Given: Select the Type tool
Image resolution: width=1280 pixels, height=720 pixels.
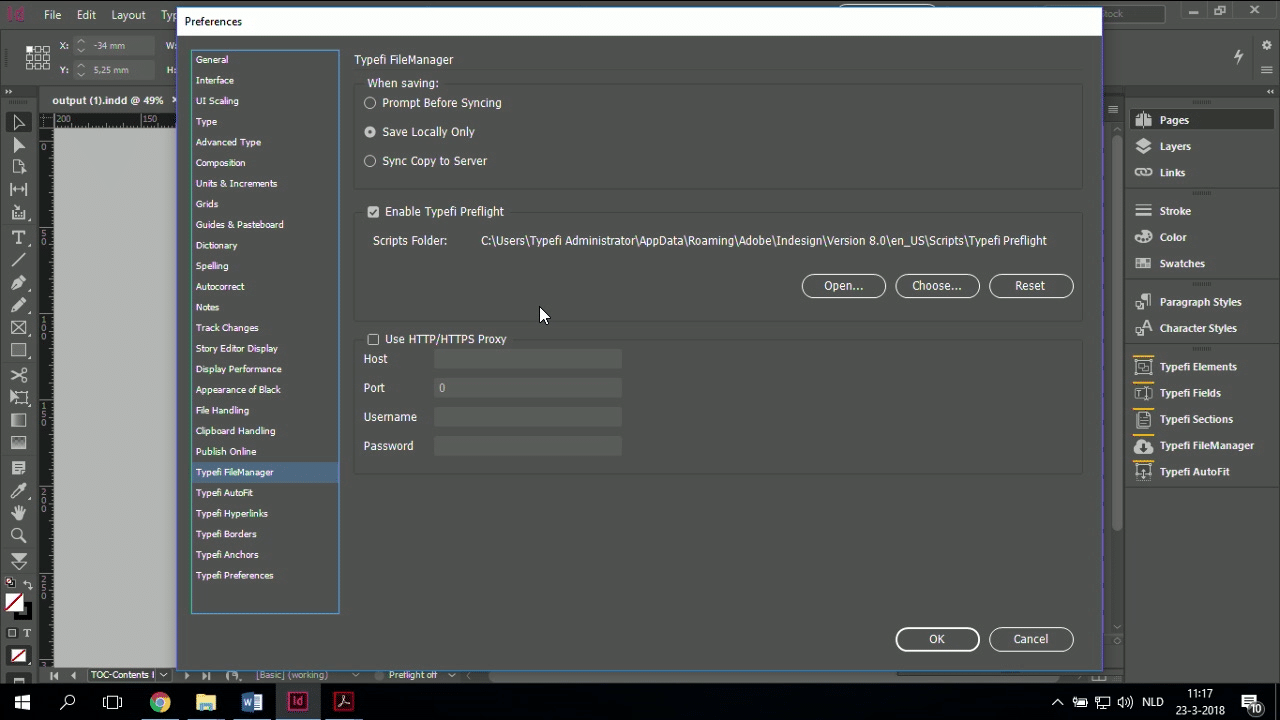Looking at the screenshot, I should 18,237.
